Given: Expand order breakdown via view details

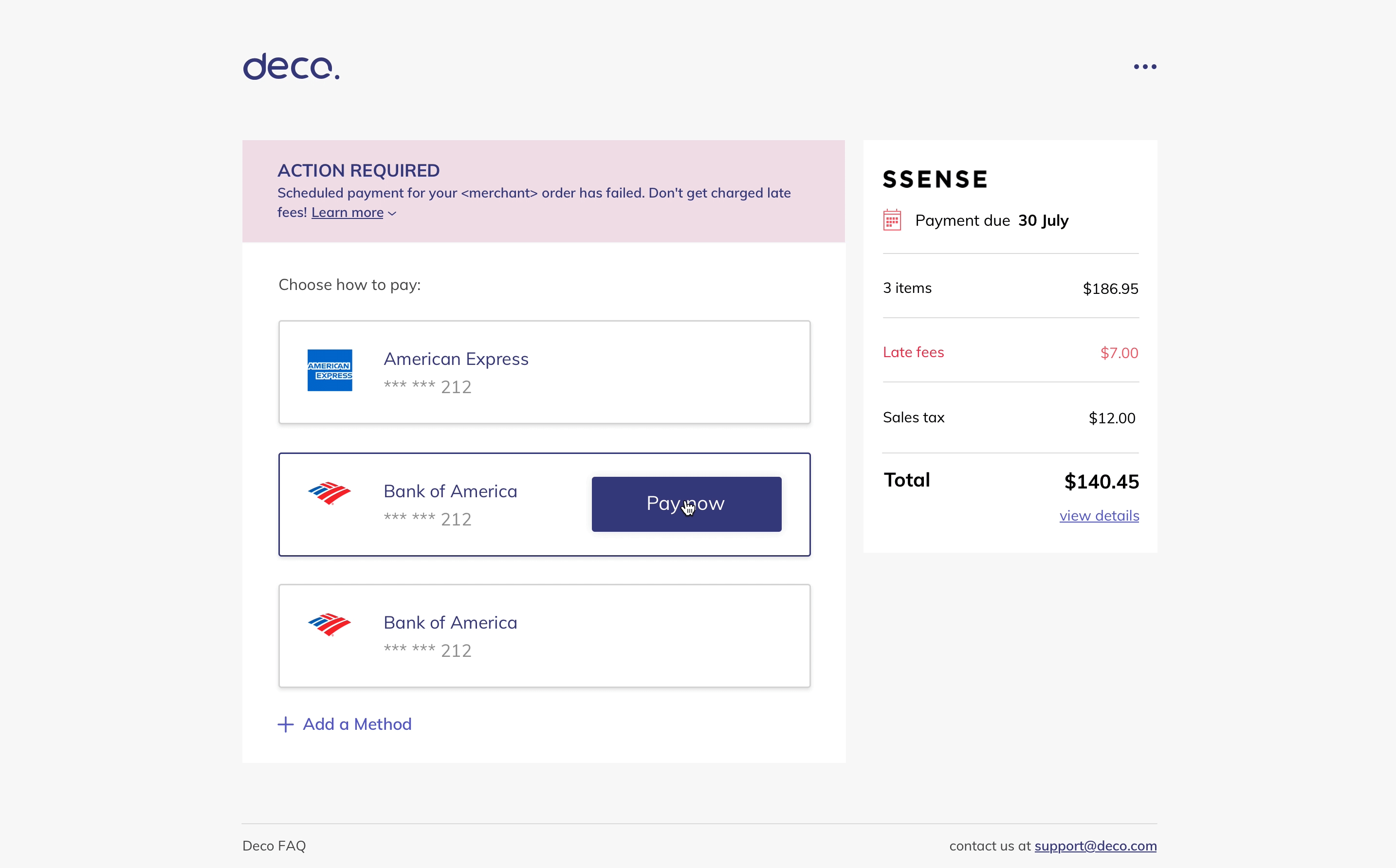Looking at the screenshot, I should [x=1099, y=516].
